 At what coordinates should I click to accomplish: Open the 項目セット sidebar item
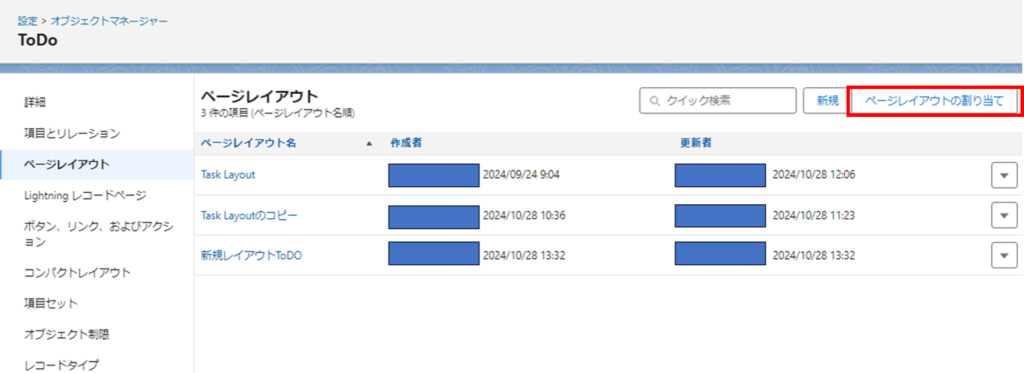click(51, 303)
